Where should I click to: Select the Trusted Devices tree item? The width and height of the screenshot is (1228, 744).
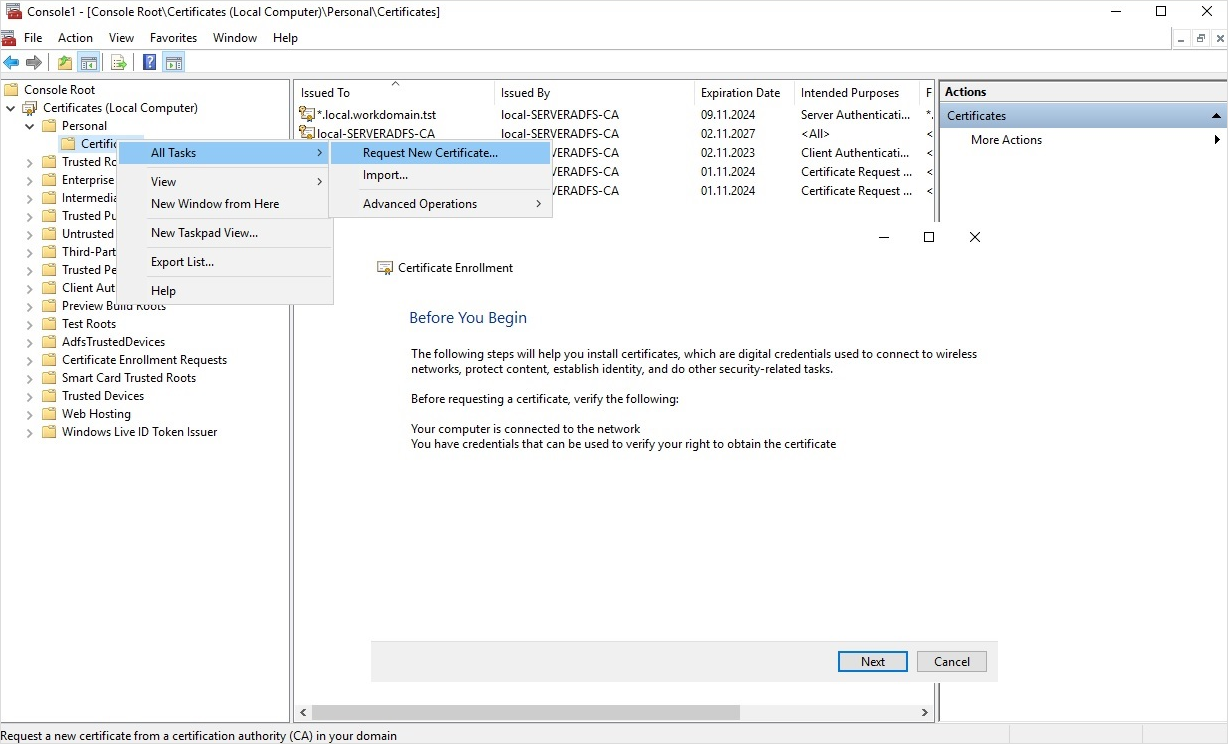coord(103,396)
